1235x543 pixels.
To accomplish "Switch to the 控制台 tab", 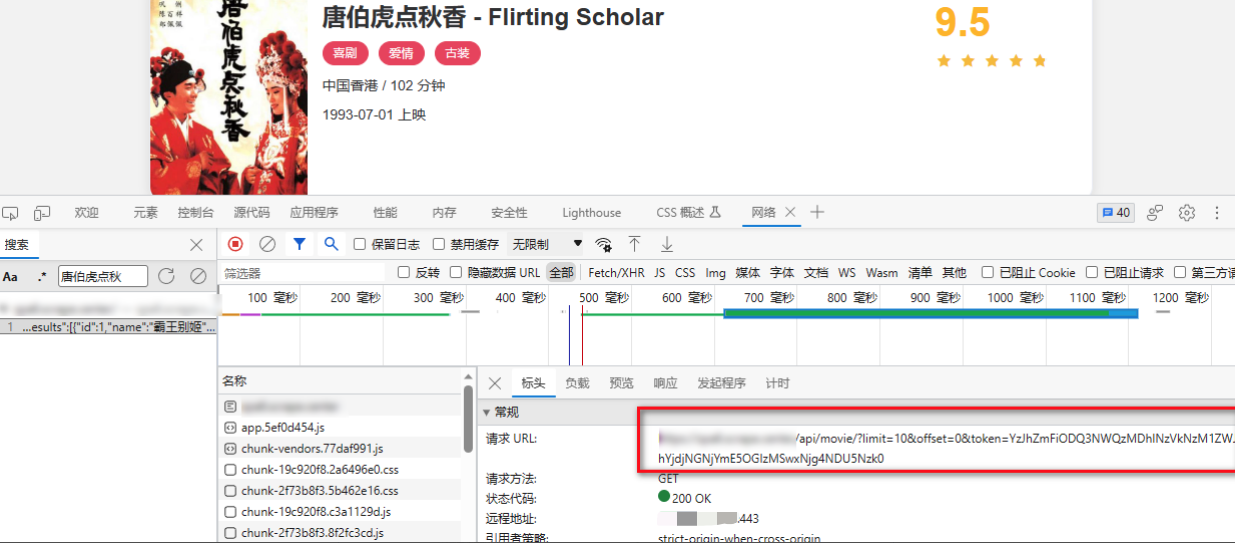I will click(196, 213).
